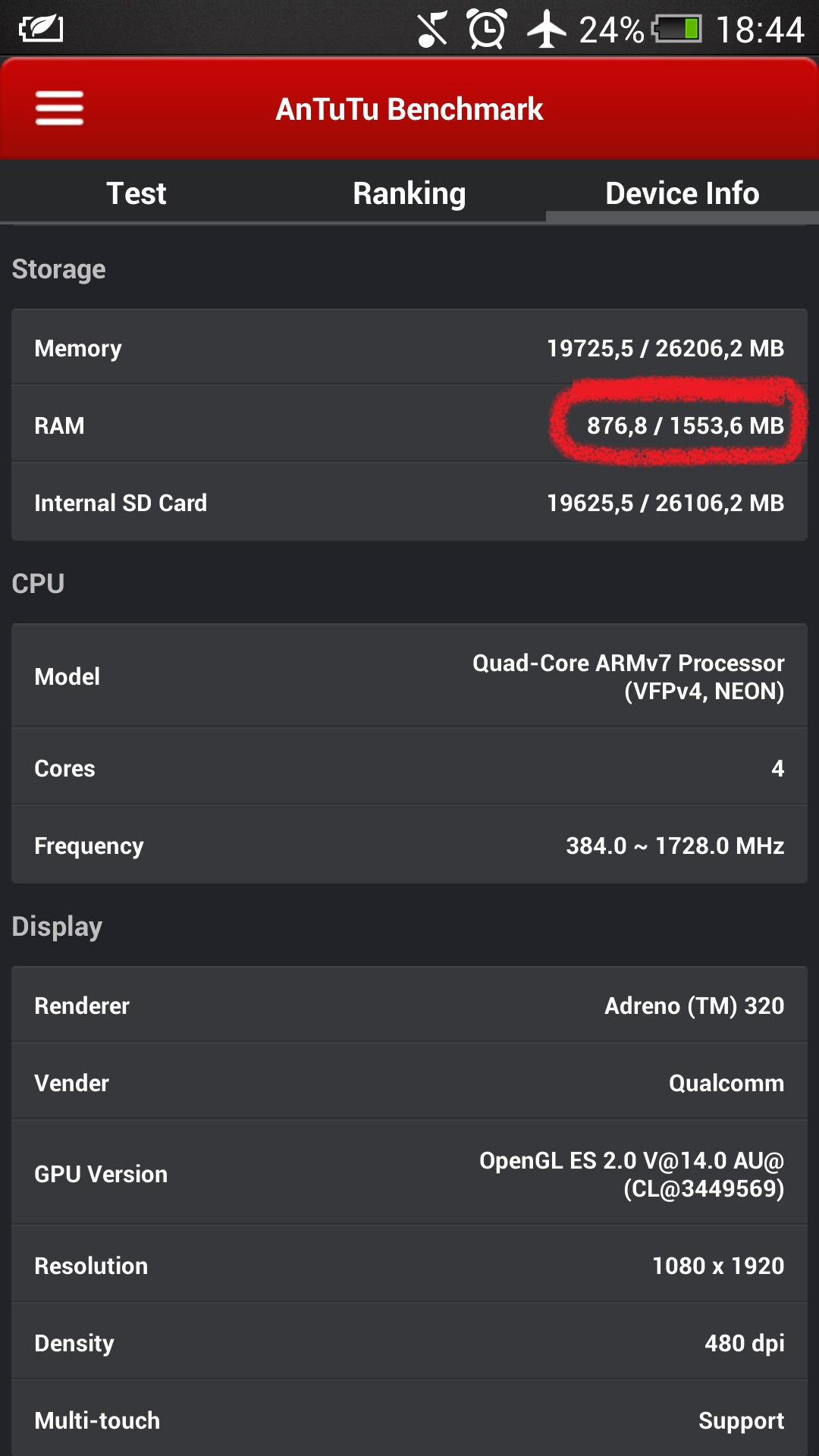Tap the power saver leaf icon

41,29
